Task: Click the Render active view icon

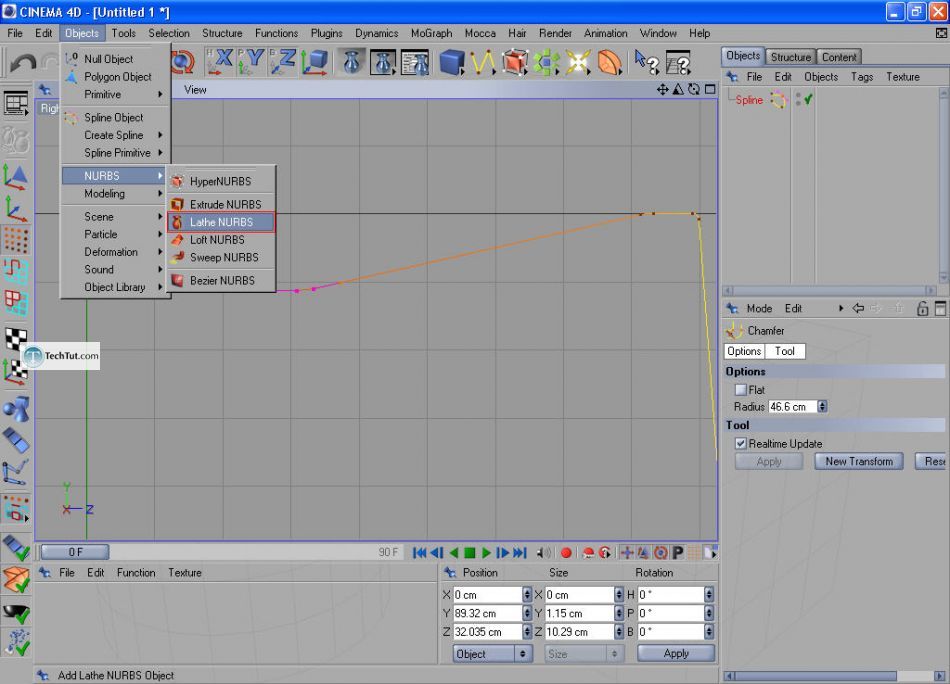Action: coord(351,62)
